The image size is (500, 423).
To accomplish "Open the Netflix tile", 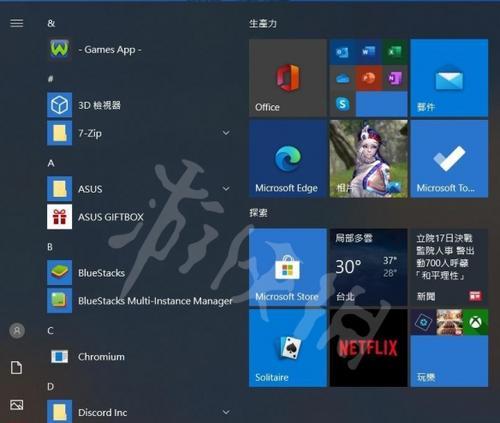I will click(x=369, y=348).
